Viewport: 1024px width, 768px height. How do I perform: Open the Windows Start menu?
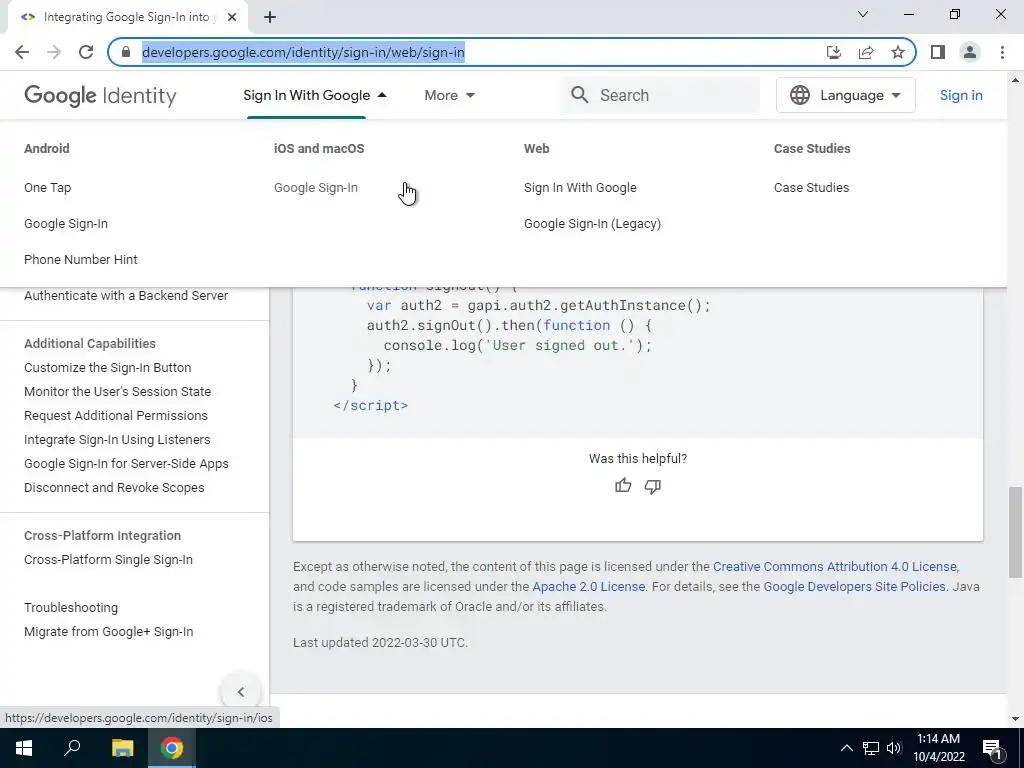(24, 748)
